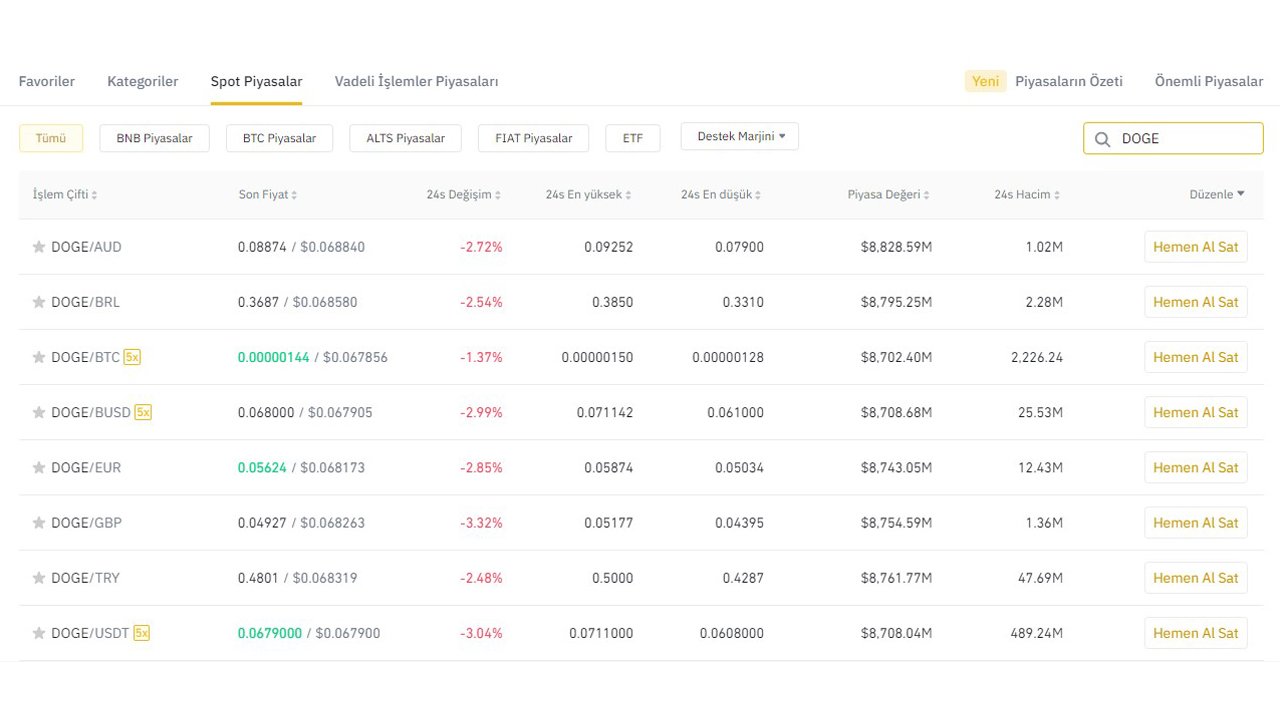Click the Yeni badge
Screen dimensions: 1280x720
click(x=986, y=82)
